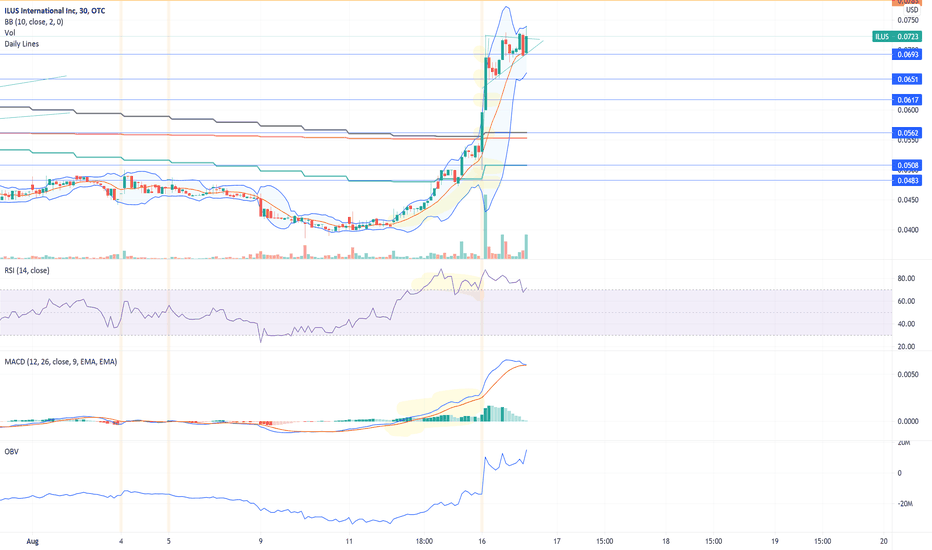This screenshot has height=550, width=932.
Task: Select the Vol indicator label
Action: [10, 33]
